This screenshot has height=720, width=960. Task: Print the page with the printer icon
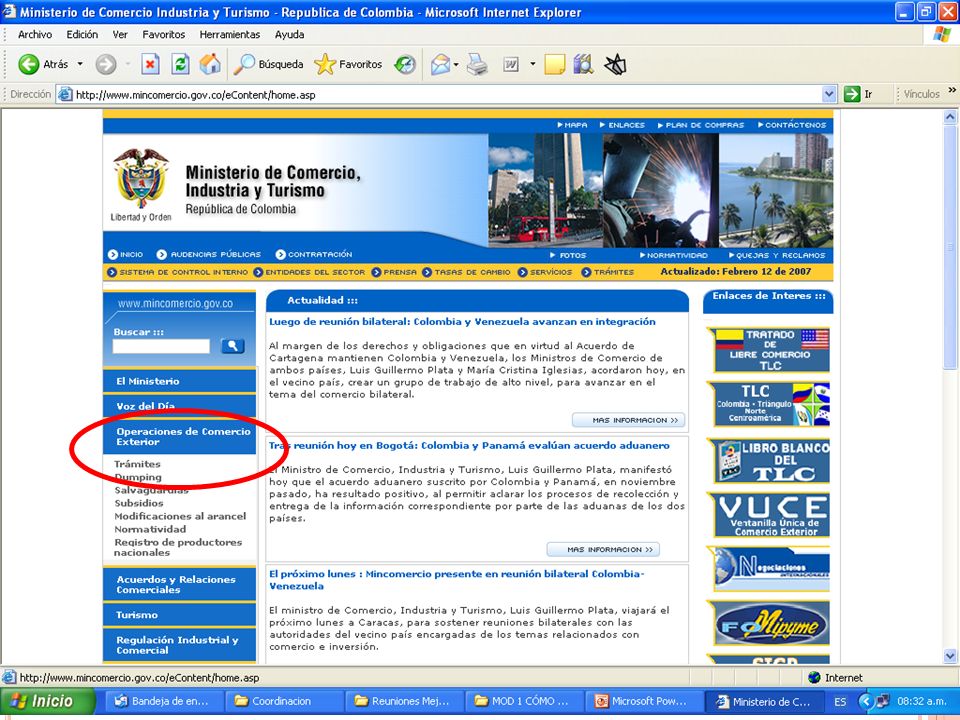pyautogui.click(x=478, y=64)
